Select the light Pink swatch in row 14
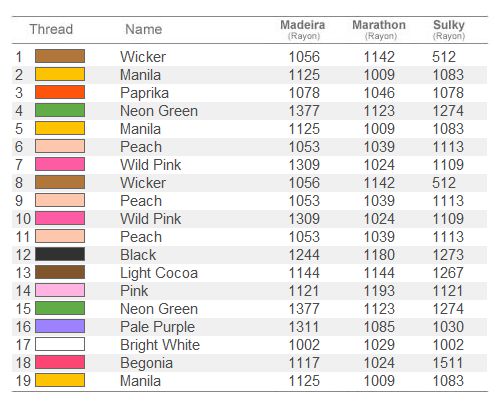 tap(60, 290)
